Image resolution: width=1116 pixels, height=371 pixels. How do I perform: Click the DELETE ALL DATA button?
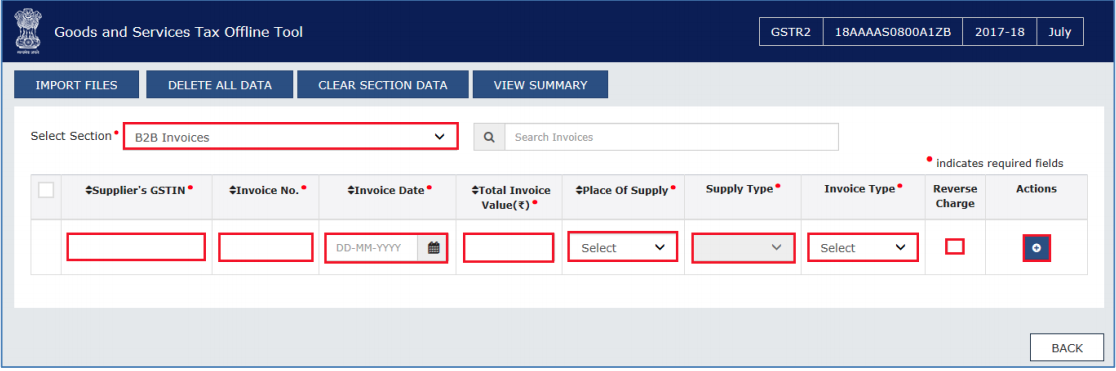pyautogui.click(x=220, y=85)
